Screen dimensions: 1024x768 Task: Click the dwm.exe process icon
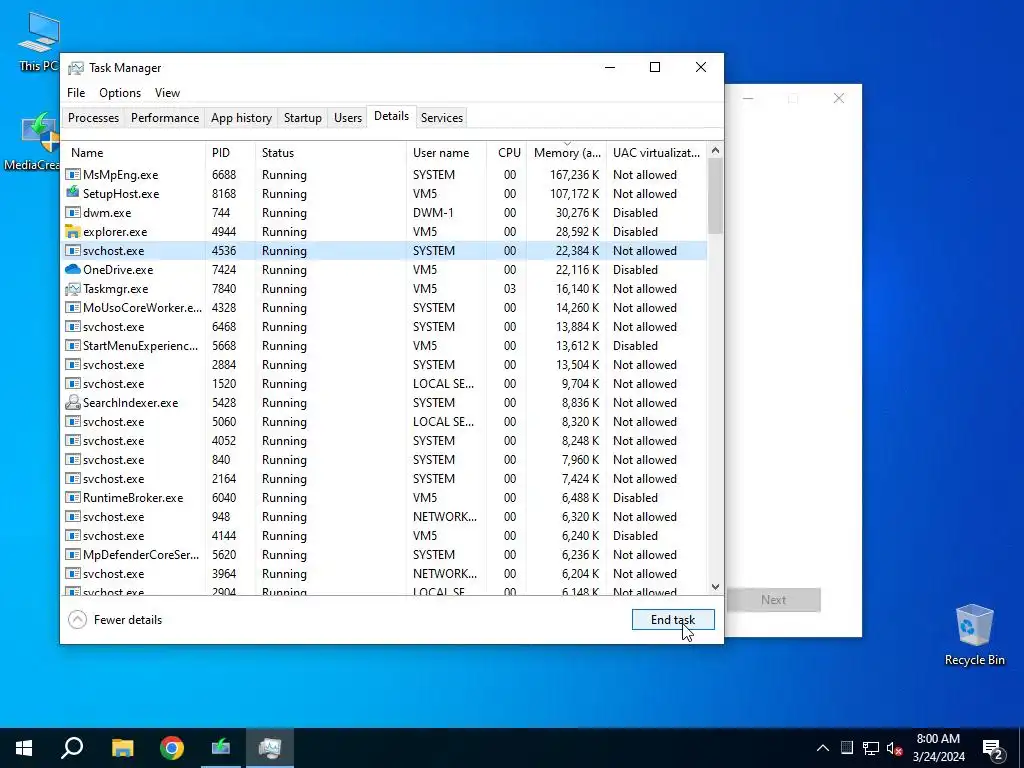[72, 213]
